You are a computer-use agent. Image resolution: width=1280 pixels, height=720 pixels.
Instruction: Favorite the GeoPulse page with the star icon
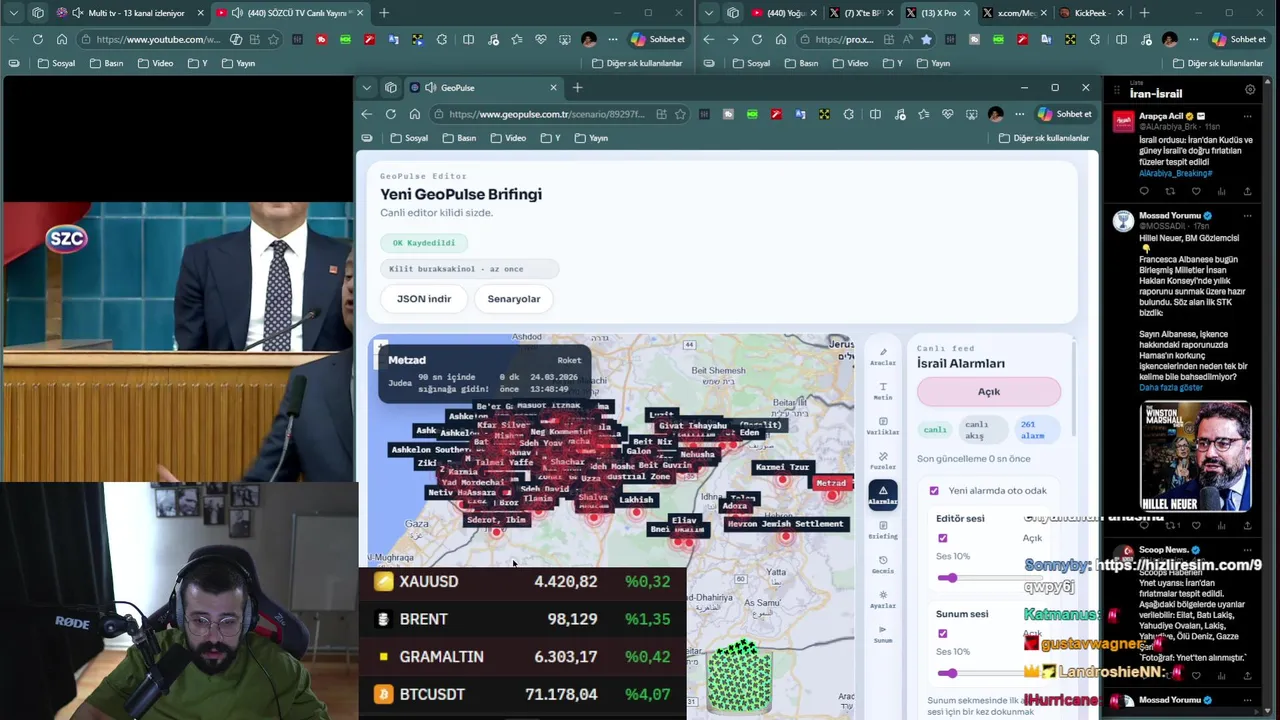tap(681, 114)
